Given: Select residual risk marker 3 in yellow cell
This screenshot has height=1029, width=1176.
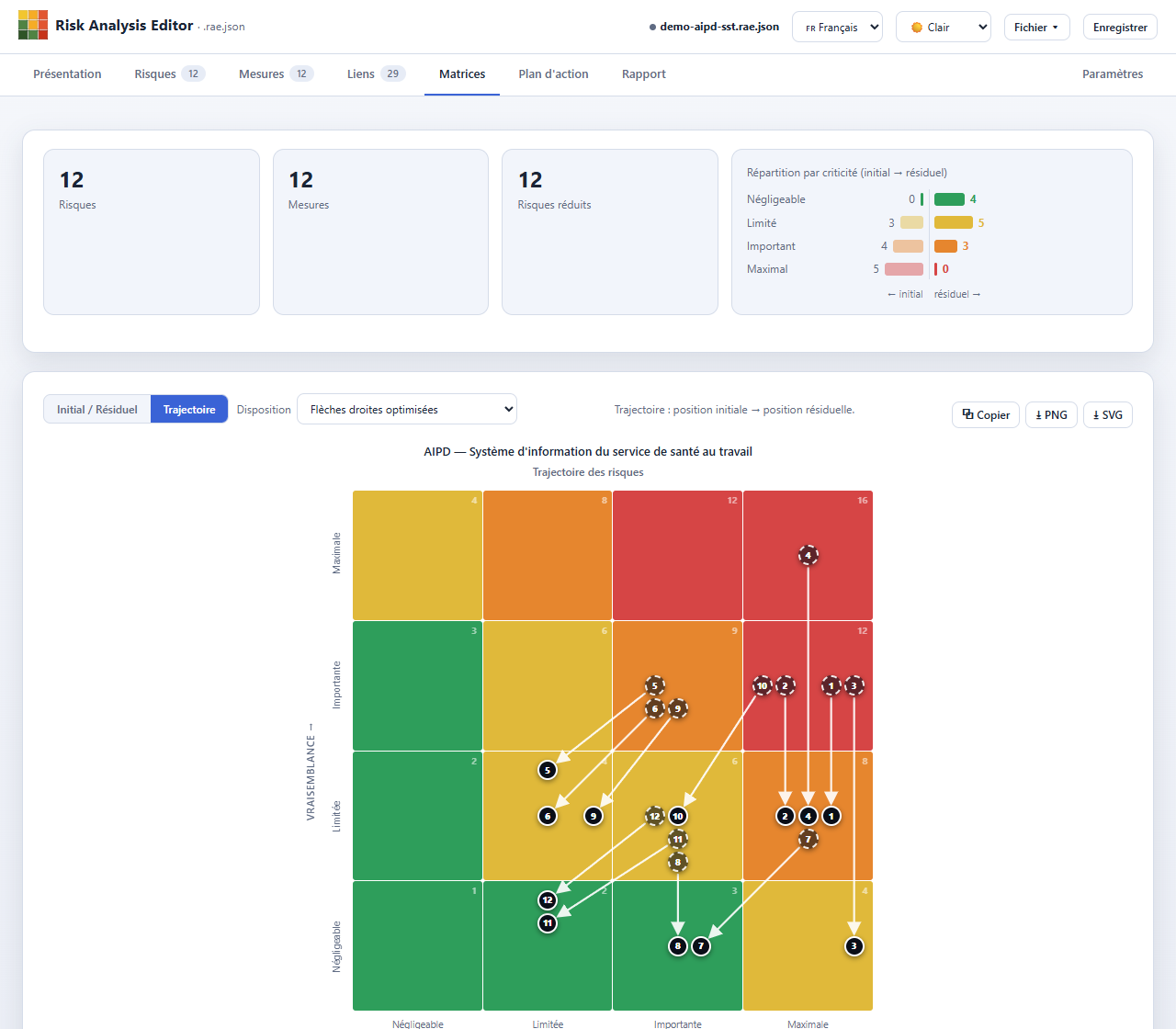Looking at the screenshot, I should [854, 946].
